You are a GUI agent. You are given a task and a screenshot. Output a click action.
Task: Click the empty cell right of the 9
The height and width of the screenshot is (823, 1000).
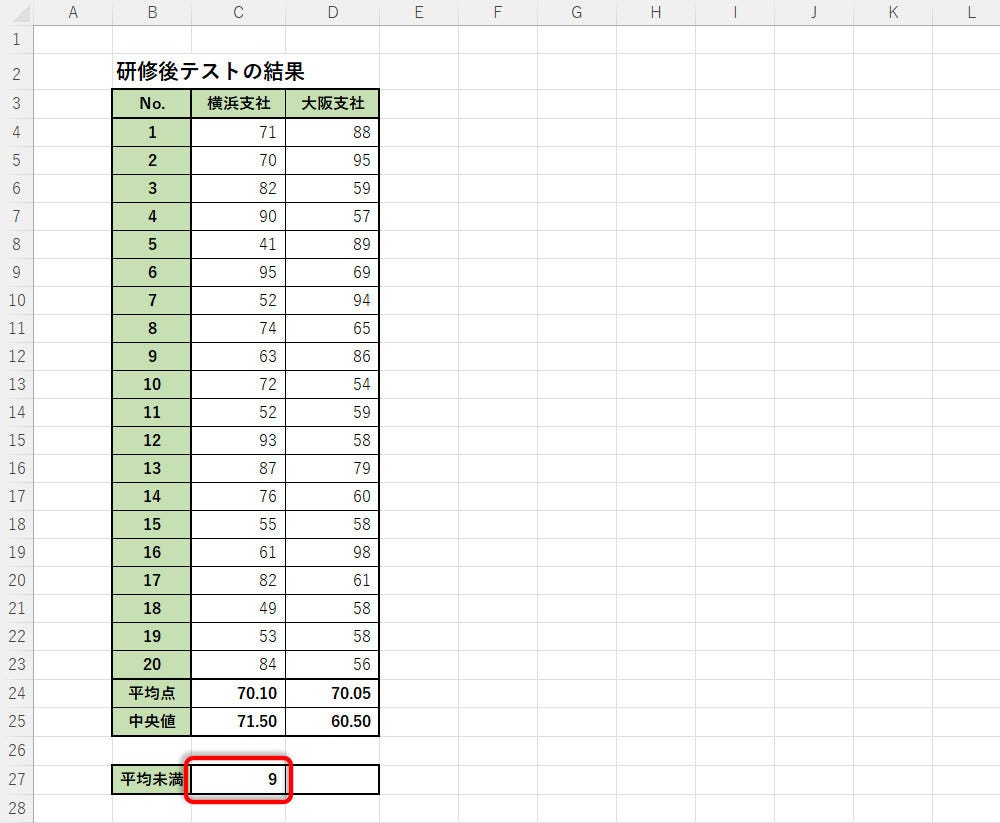click(x=332, y=780)
